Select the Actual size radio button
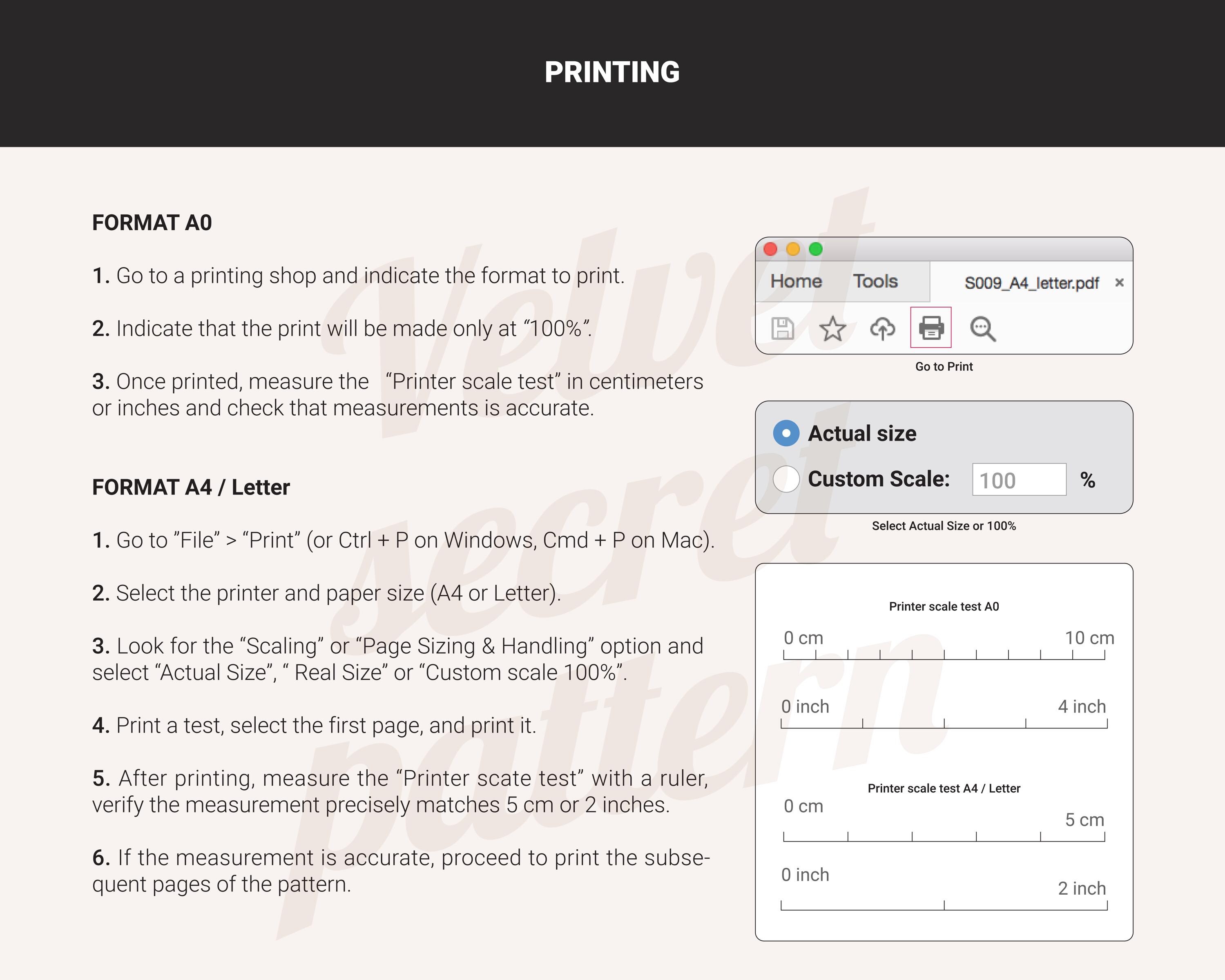The height and width of the screenshot is (980, 1225). (x=786, y=434)
